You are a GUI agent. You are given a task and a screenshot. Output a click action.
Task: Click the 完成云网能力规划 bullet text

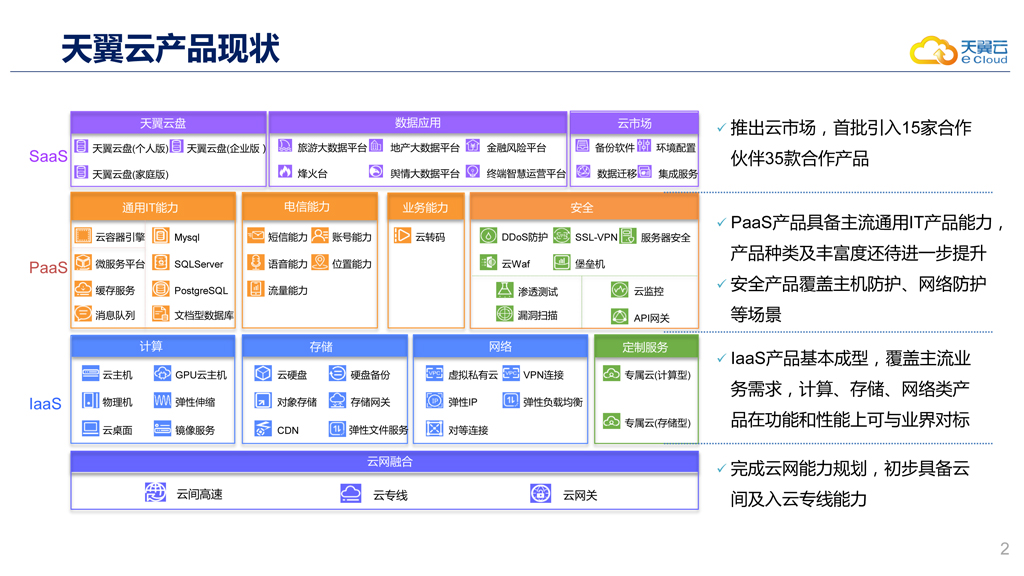[850, 484]
